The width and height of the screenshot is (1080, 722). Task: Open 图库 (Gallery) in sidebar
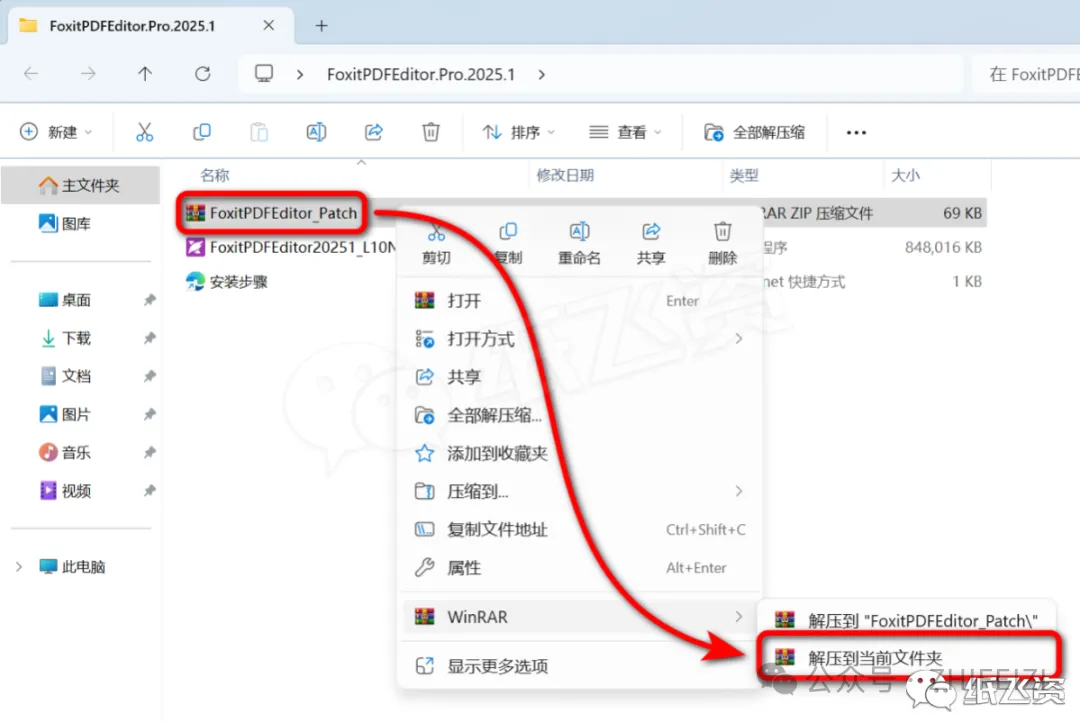click(x=65, y=224)
